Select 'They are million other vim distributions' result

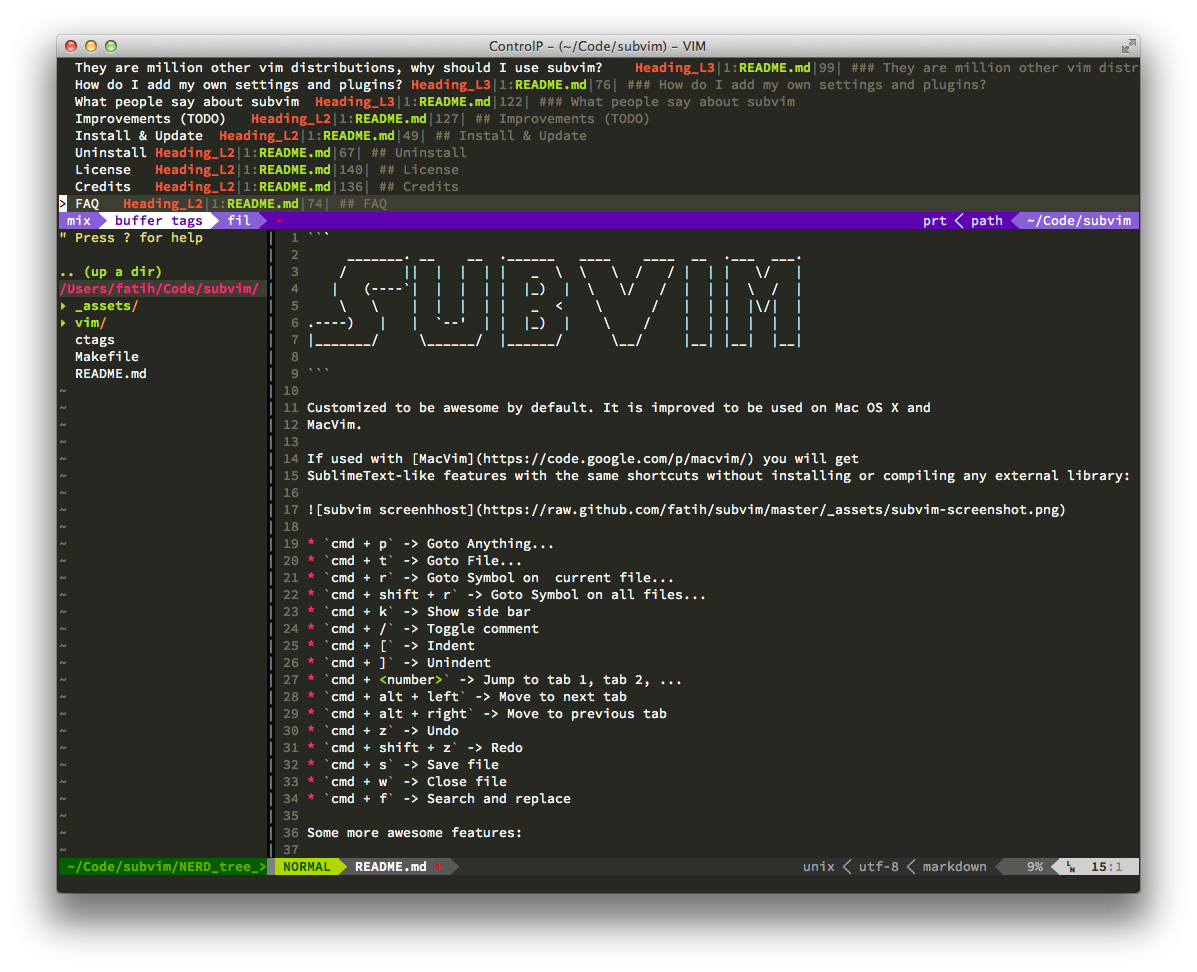point(599,68)
